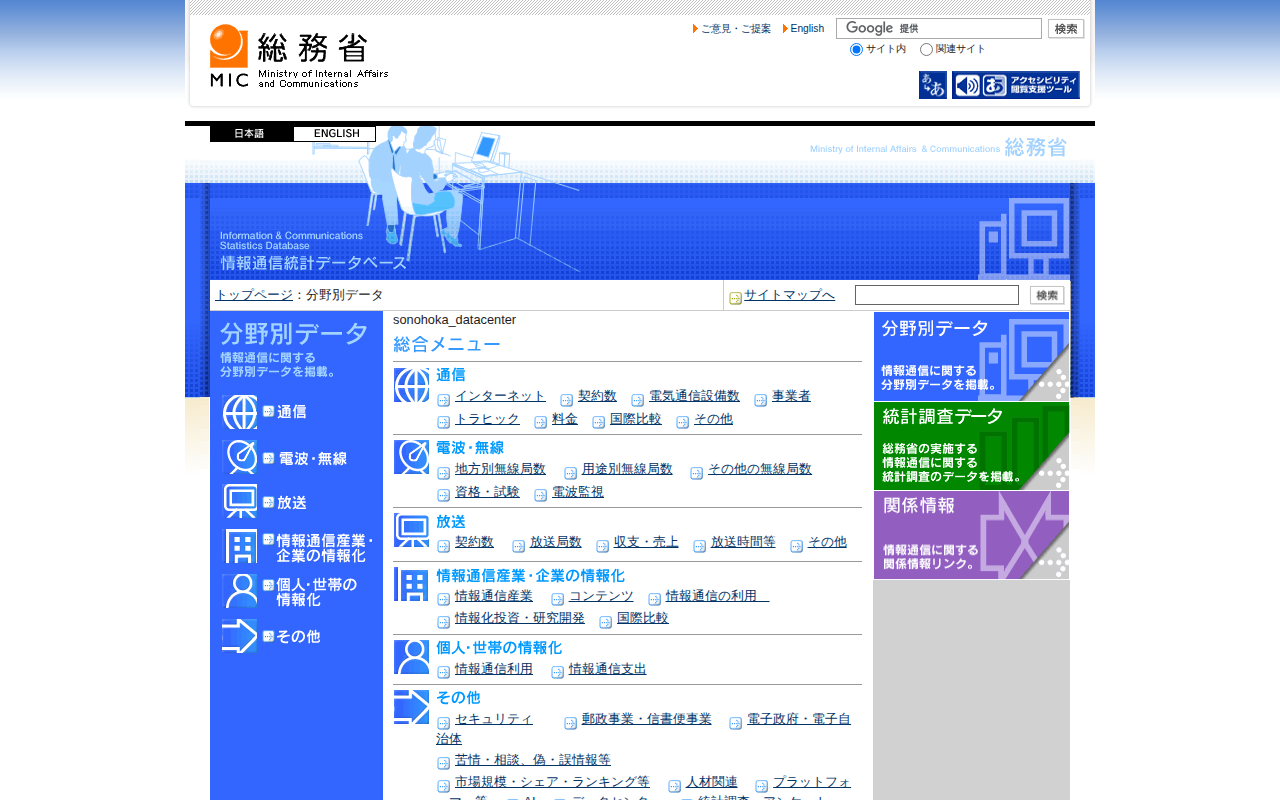Open the 電気通信設備数 link
Screen dimensions: 1280x800
pyautogui.click(x=694, y=396)
